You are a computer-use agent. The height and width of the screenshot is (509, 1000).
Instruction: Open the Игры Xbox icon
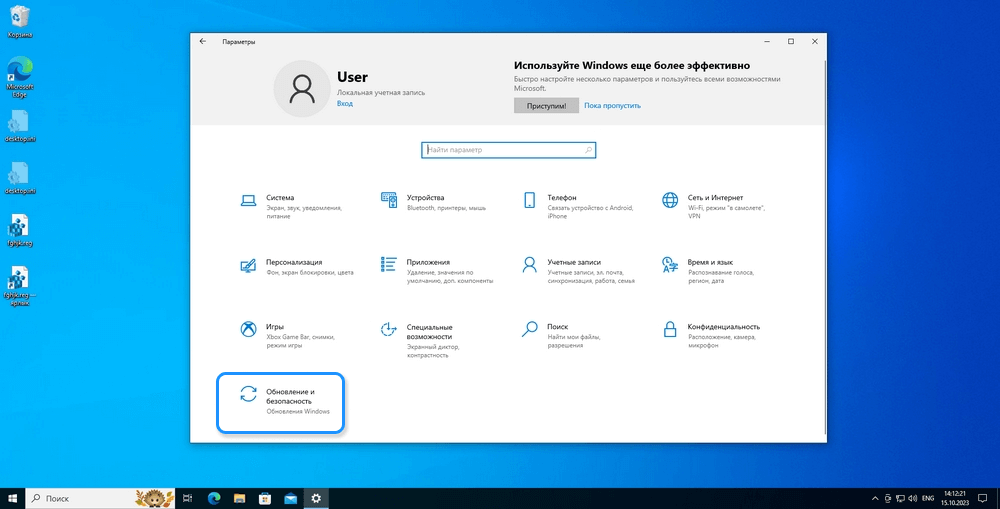(249, 329)
